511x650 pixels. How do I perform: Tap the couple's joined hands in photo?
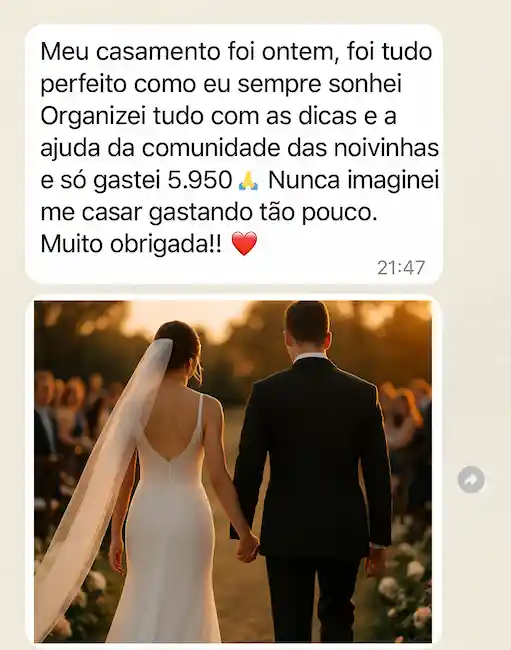pos(247,547)
